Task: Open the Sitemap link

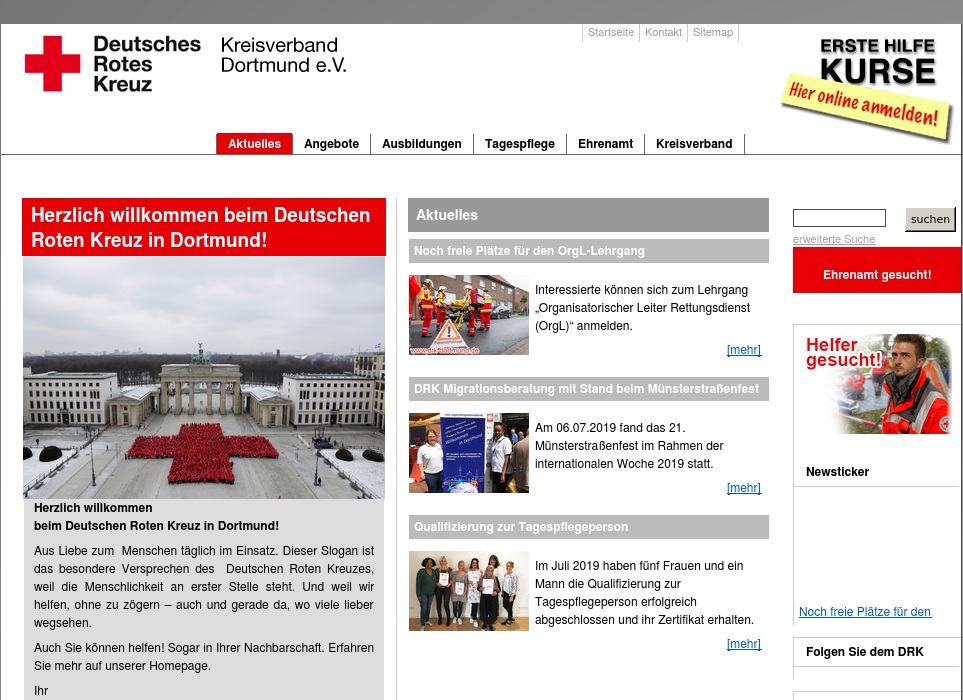Action: click(712, 32)
